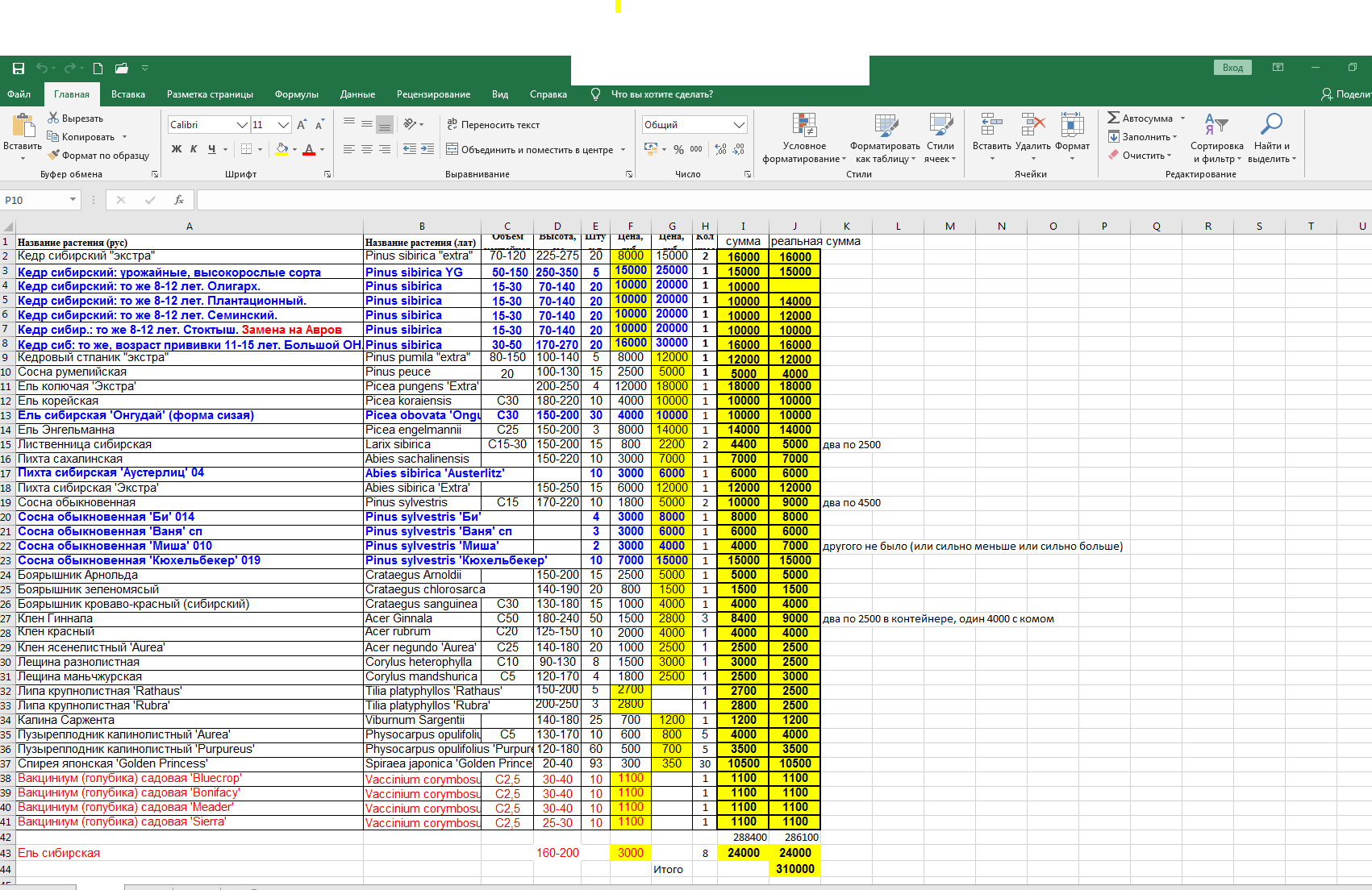Click the Вход sign-in button
The width and height of the screenshot is (1372, 890).
tap(1232, 68)
